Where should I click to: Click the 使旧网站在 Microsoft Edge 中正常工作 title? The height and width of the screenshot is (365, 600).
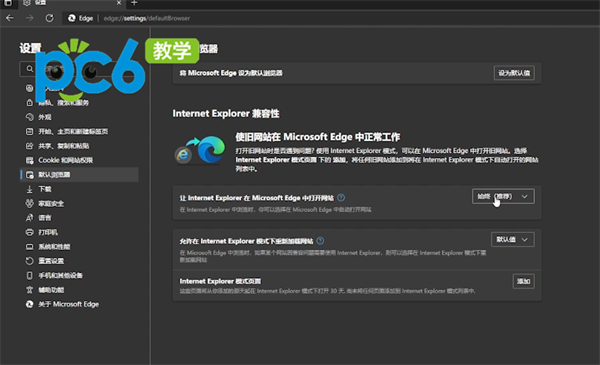point(318,137)
